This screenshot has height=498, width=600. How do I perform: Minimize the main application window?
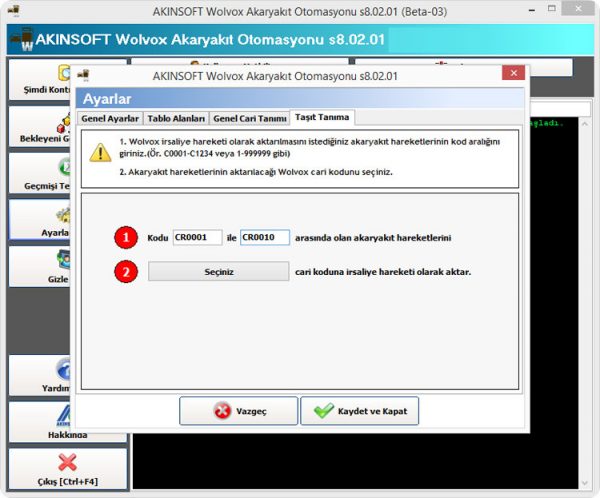click(532, 11)
